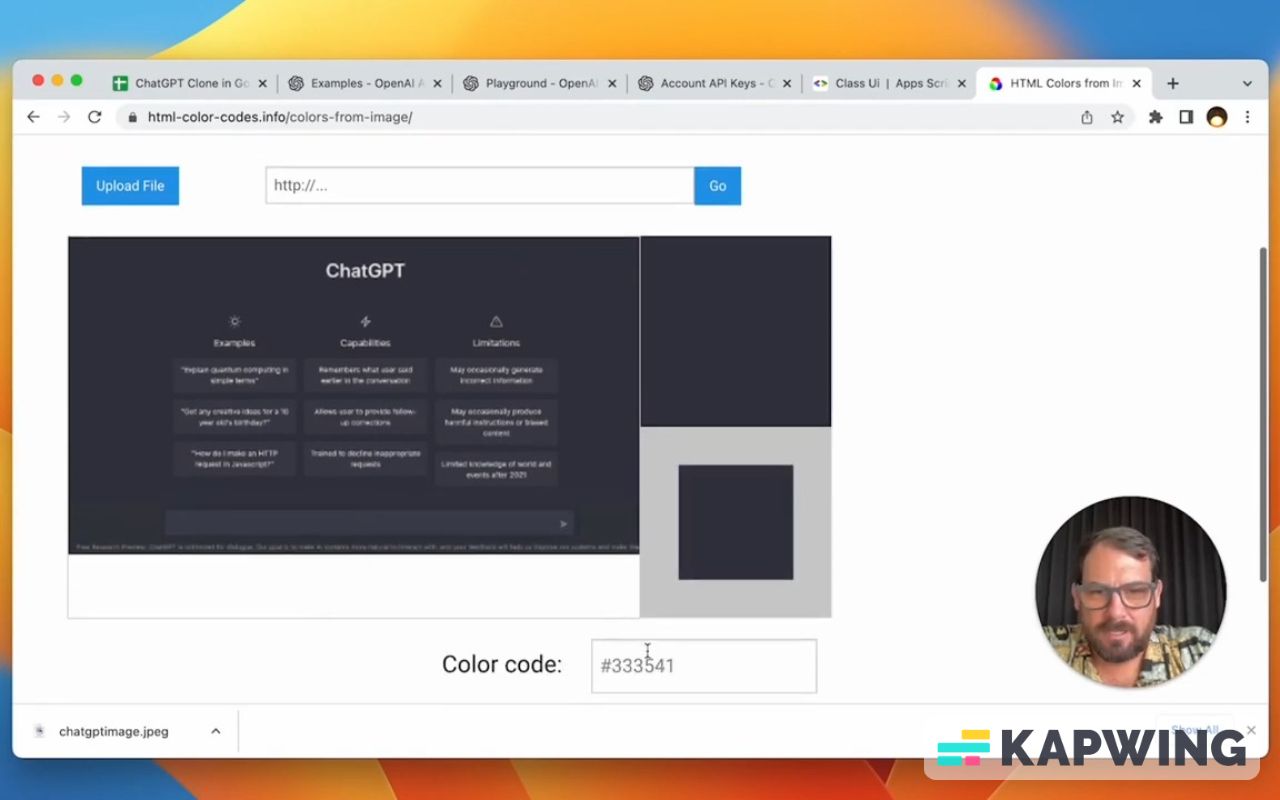Open the tab search chevron
Viewport: 1280px width, 800px height.
coord(1247,83)
